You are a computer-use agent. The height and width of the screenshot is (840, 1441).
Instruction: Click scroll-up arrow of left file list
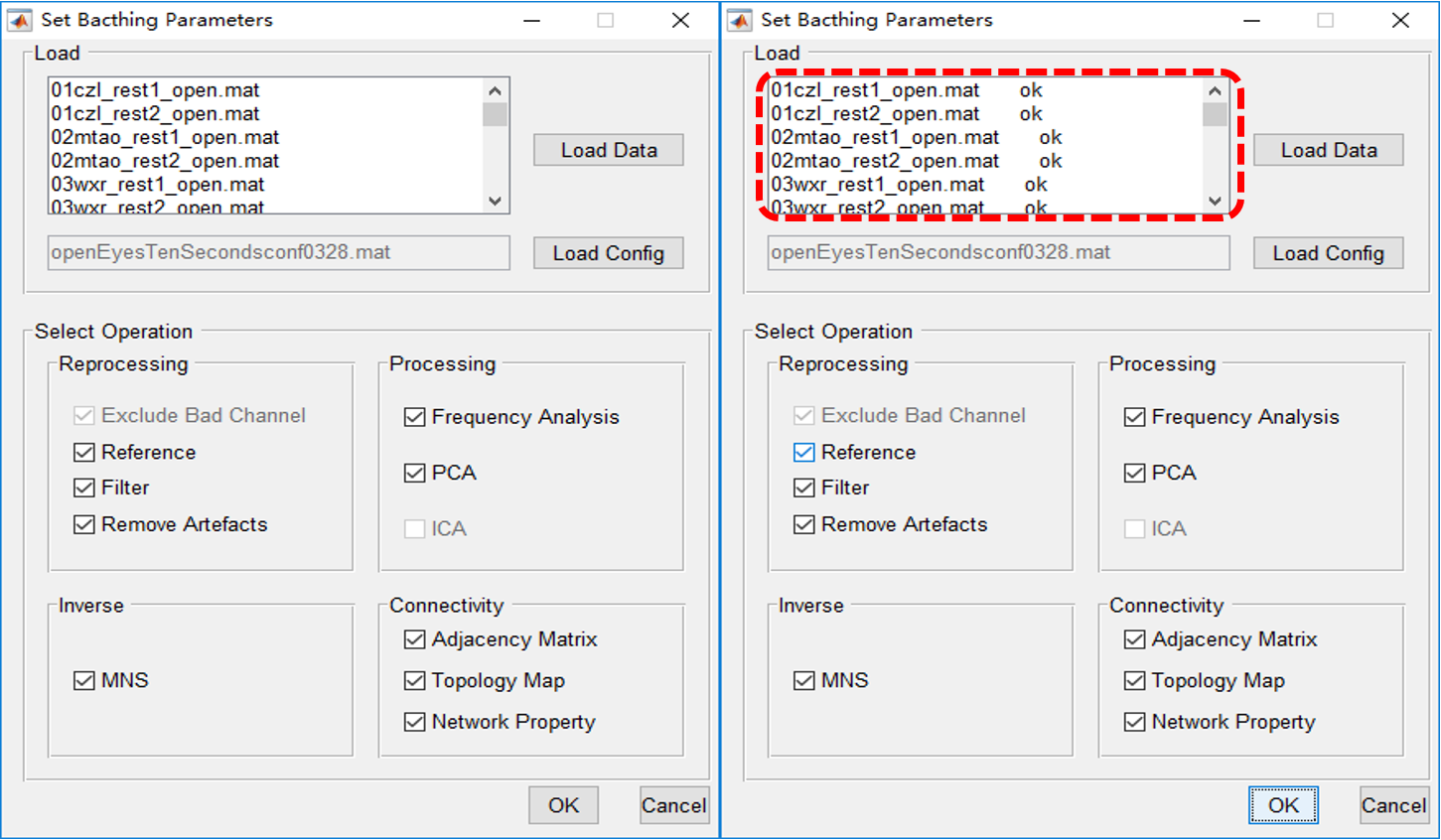coord(495,91)
